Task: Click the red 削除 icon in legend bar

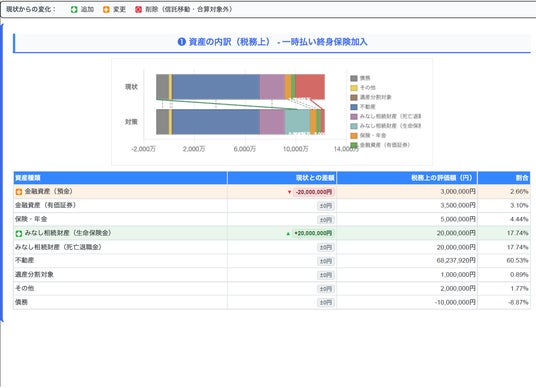Action: 138,10
